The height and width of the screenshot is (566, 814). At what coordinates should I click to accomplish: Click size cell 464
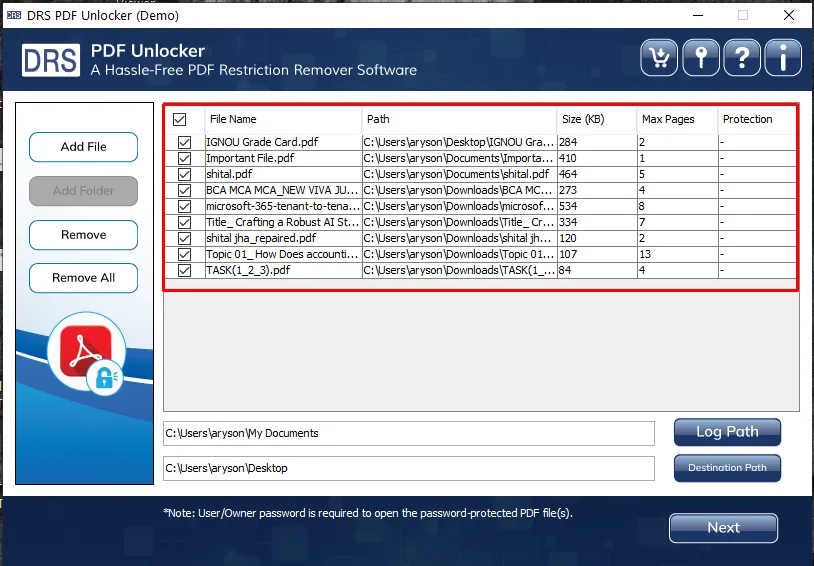pyautogui.click(x=597, y=174)
